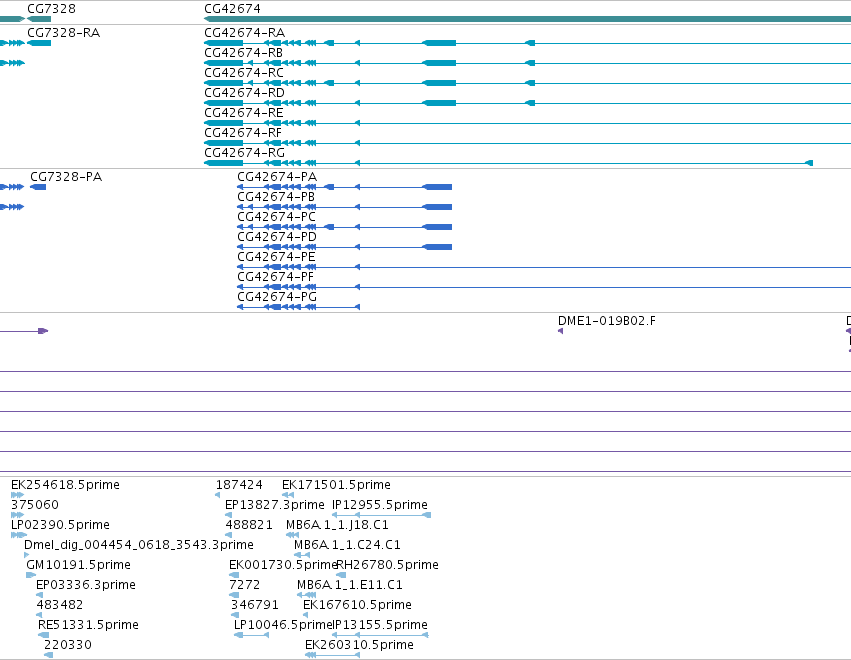The image size is (851, 660).
Task: Click the CG42674-RF transcript label
Action: [243, 133]
